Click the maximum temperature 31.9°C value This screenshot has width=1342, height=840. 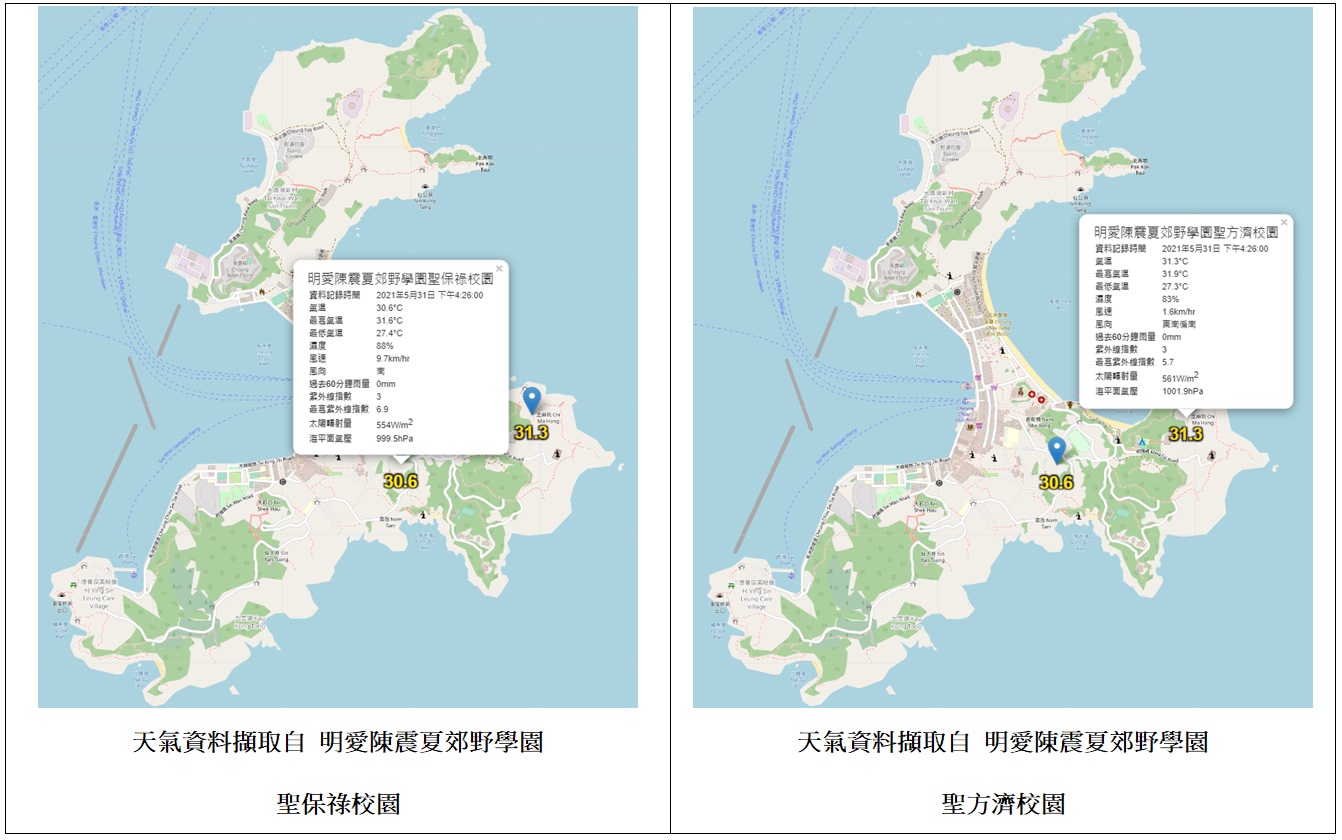1175,274
